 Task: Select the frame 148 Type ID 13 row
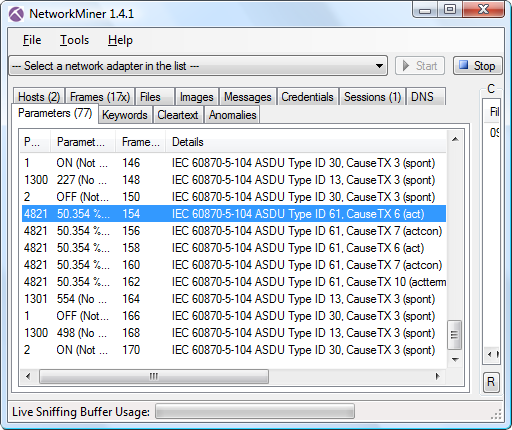[x=233, y=180]
